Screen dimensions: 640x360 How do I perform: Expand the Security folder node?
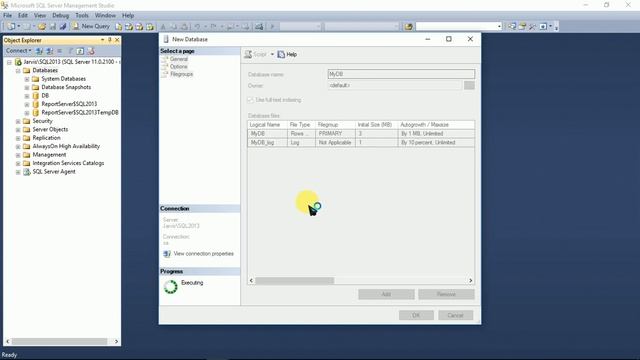tap(18, 121)
